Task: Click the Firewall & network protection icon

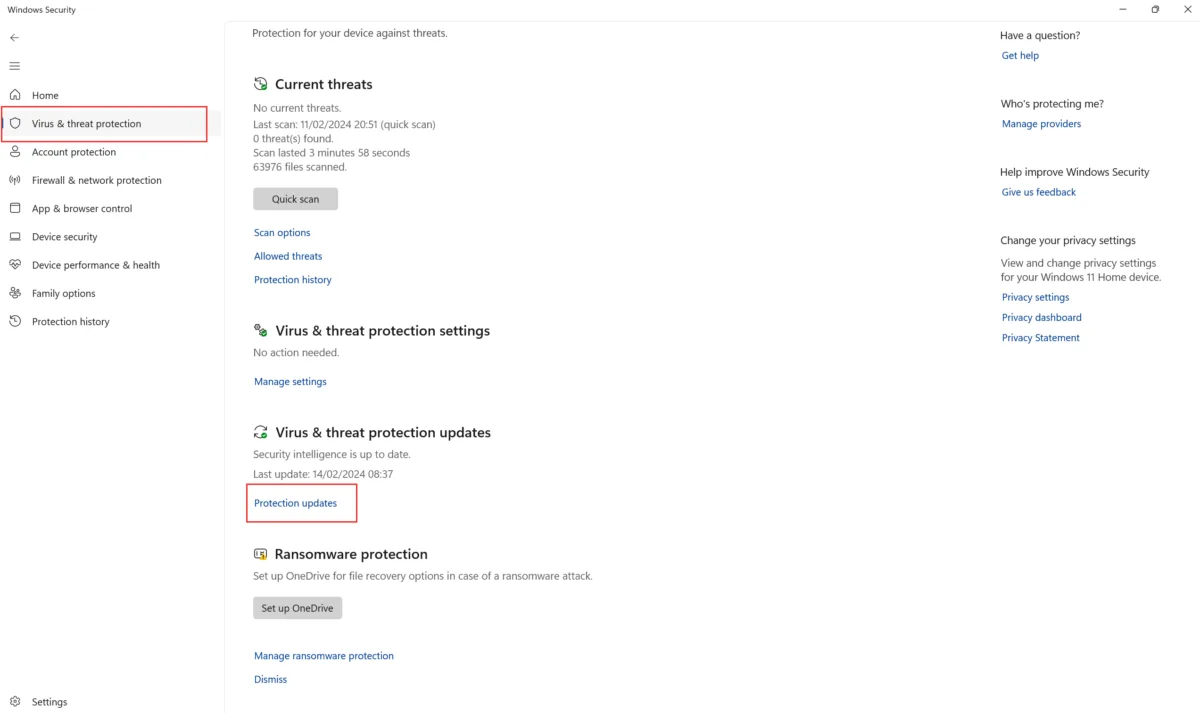Action: tap(15, 180)
